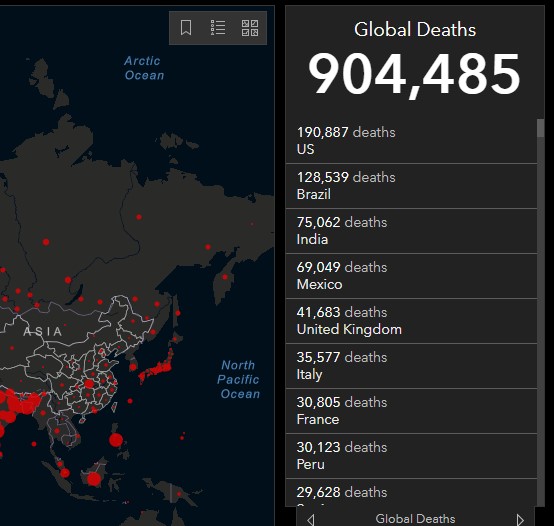Screen dimensions: 554x526
Task: Click the red marker over Japan
Action: tap(157, 368)
